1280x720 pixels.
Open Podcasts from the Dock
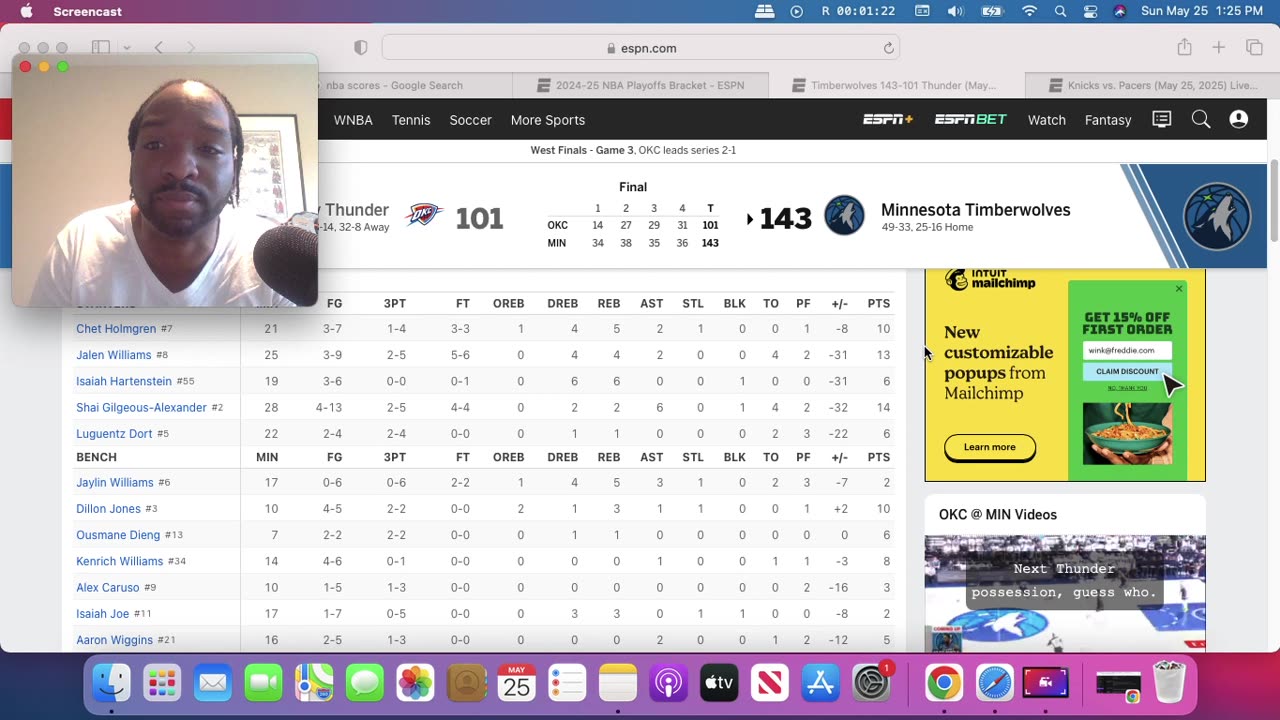(x=669, y=683)
